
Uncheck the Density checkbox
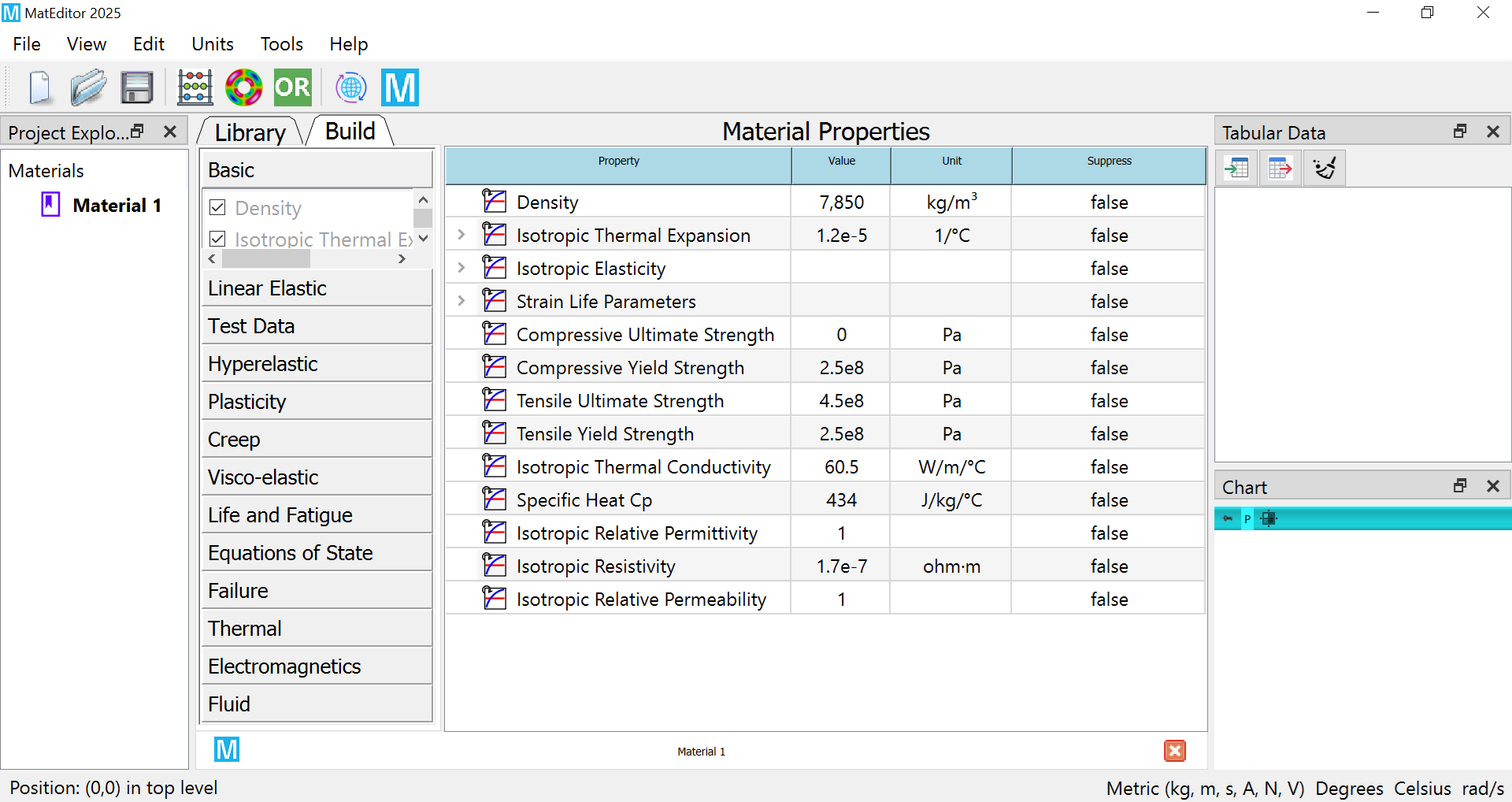pos(218,208)
